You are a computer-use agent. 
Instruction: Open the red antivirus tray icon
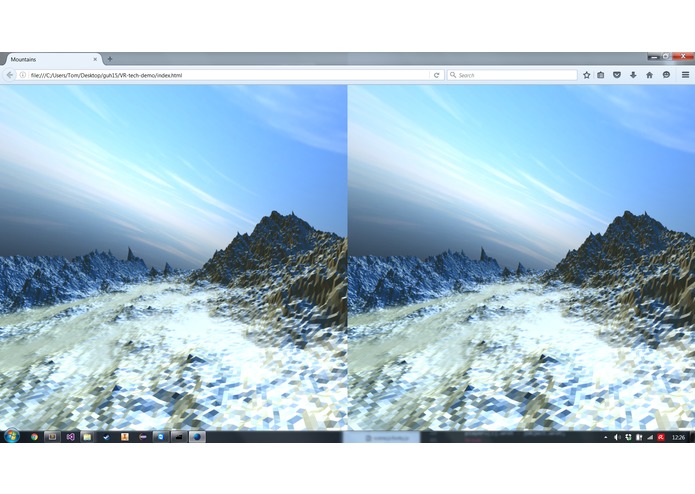pos(661,437)
